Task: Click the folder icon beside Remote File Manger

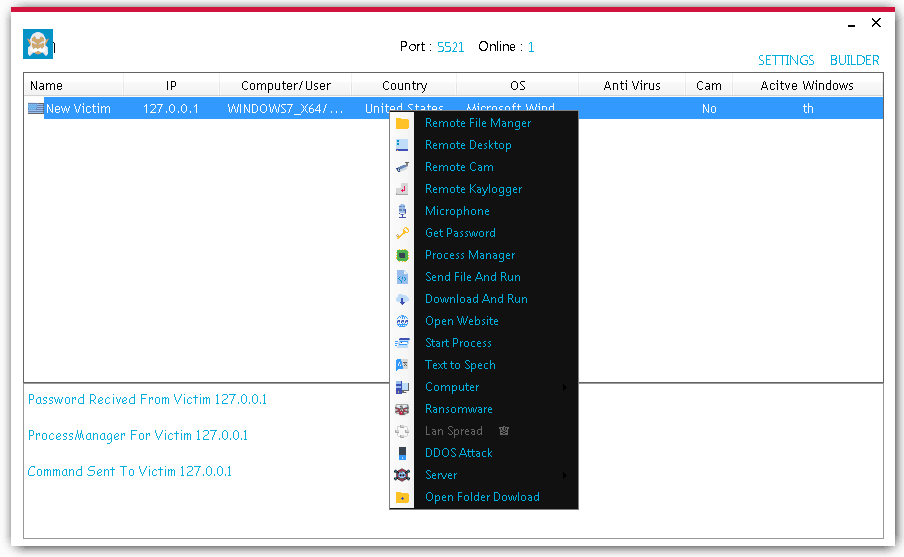Action: [x=402, y=123]
